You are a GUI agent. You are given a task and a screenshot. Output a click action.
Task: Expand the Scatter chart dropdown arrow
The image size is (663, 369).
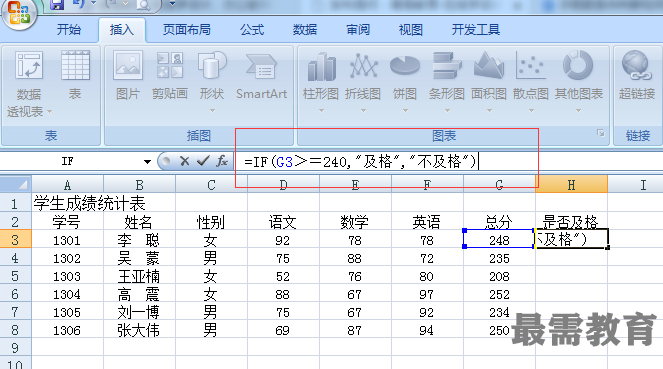[x=531, y=111]
